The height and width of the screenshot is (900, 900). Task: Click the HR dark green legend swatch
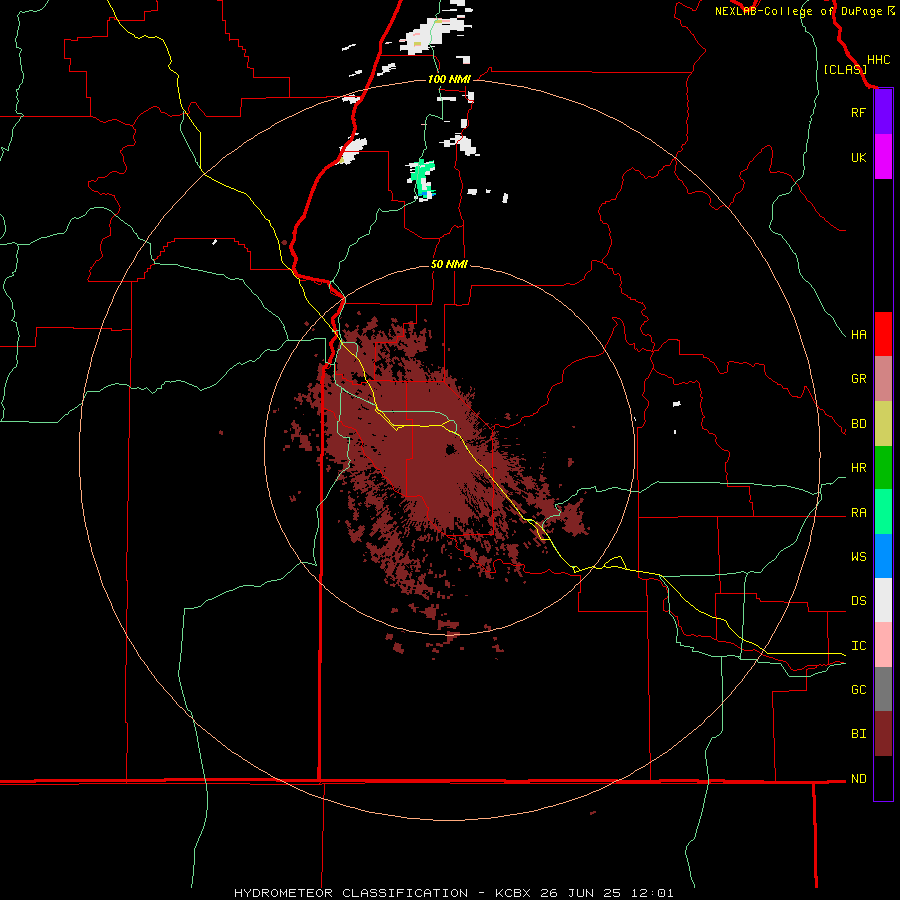(883, 468)
